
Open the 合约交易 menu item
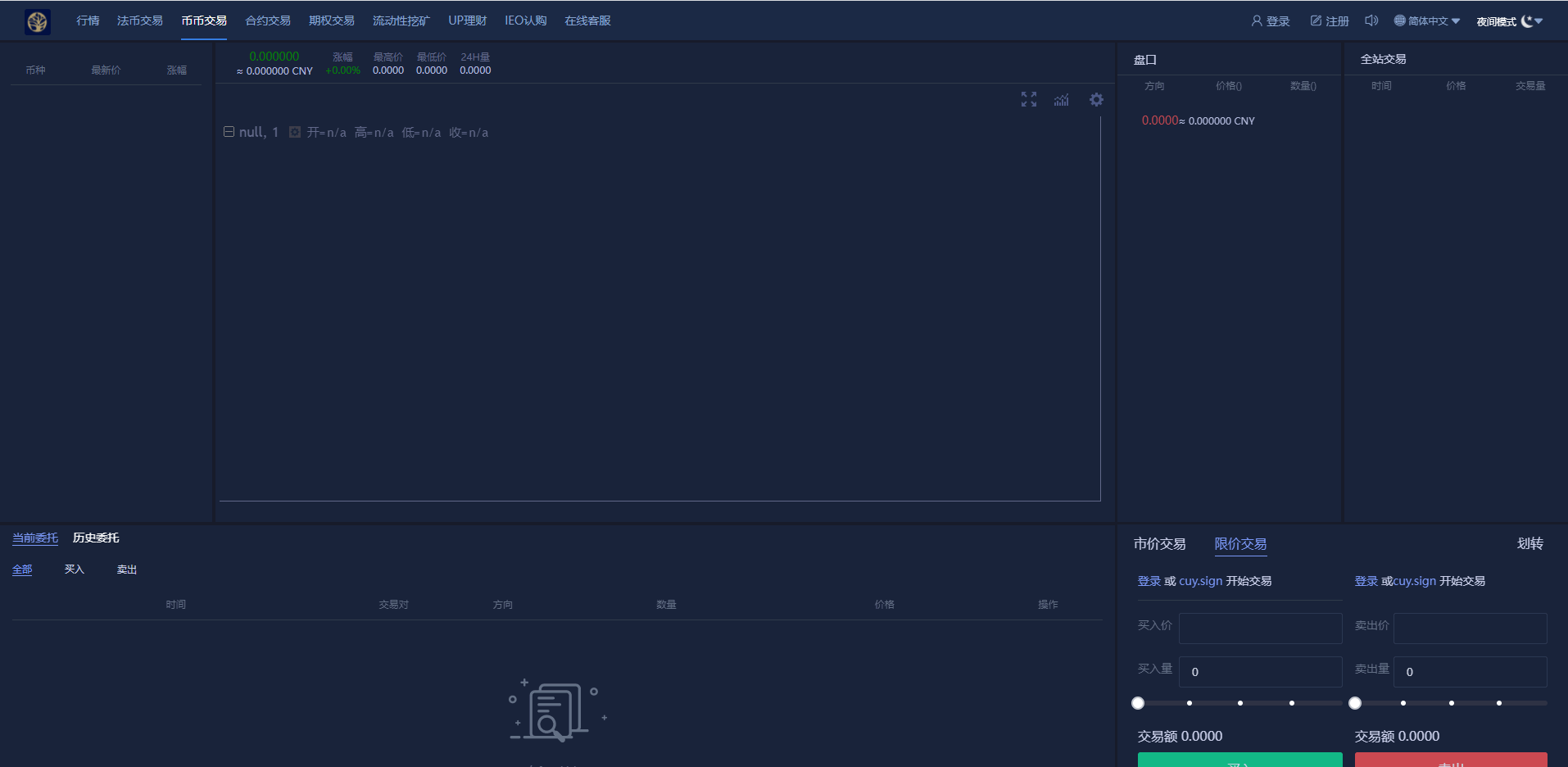coord(268,21)
